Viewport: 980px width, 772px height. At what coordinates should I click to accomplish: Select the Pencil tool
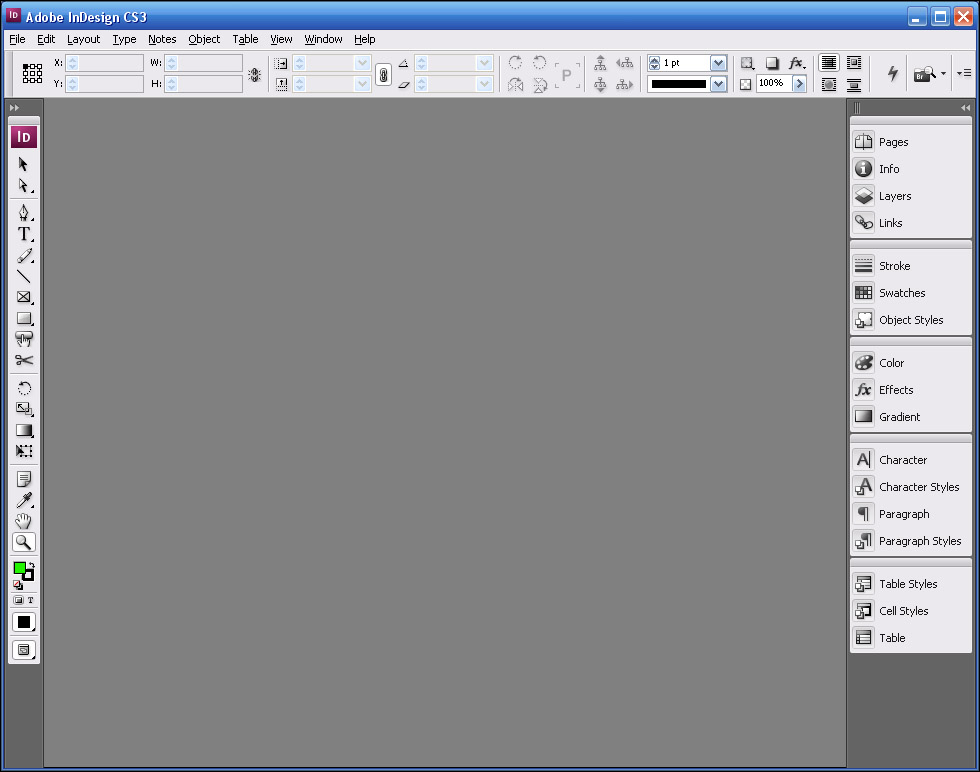pyautogui.click(x=24, y=255)
